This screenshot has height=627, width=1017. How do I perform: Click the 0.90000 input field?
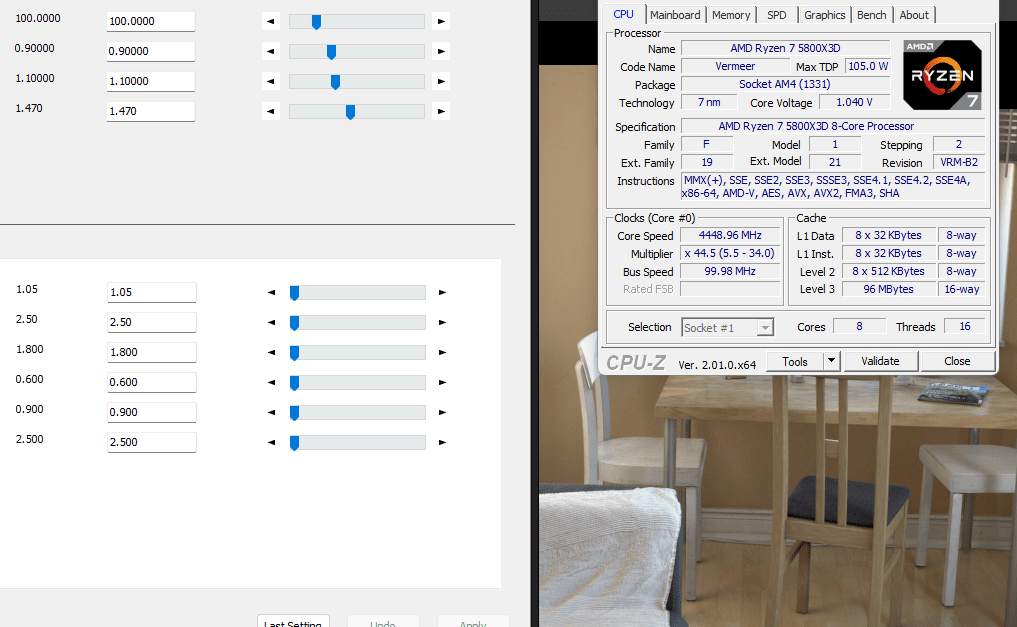150,51
